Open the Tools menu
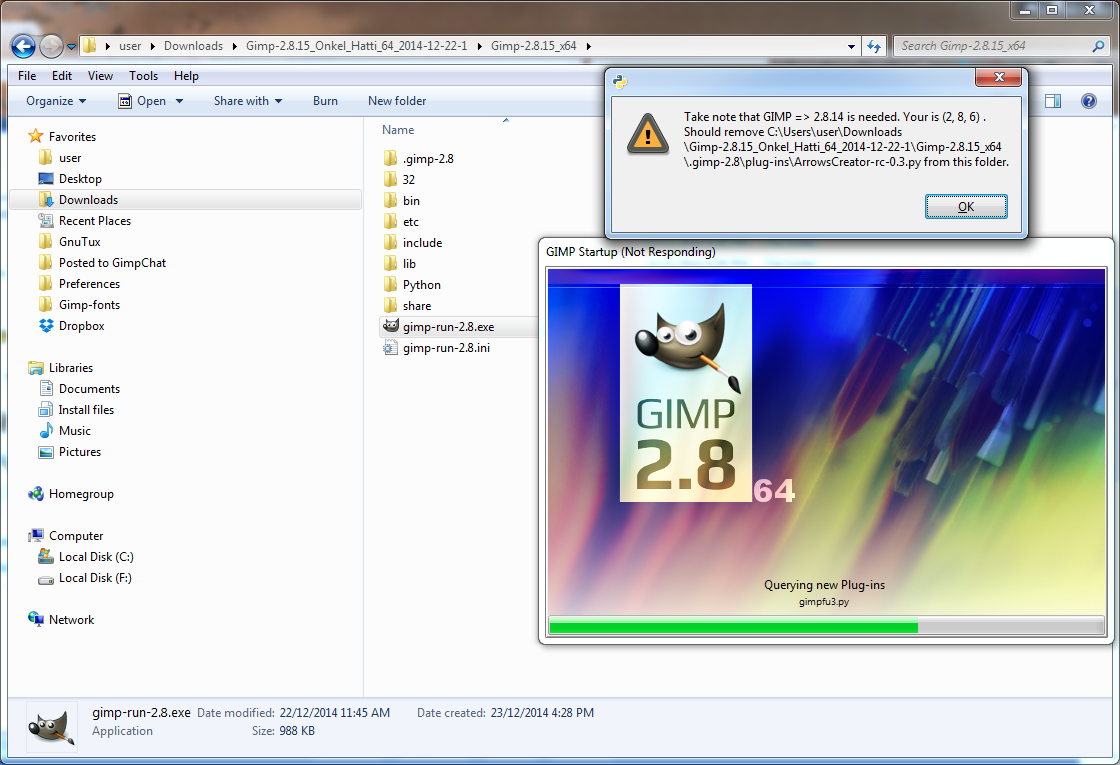The width and height of the screenshot is (1120, 765). [144, 76]
